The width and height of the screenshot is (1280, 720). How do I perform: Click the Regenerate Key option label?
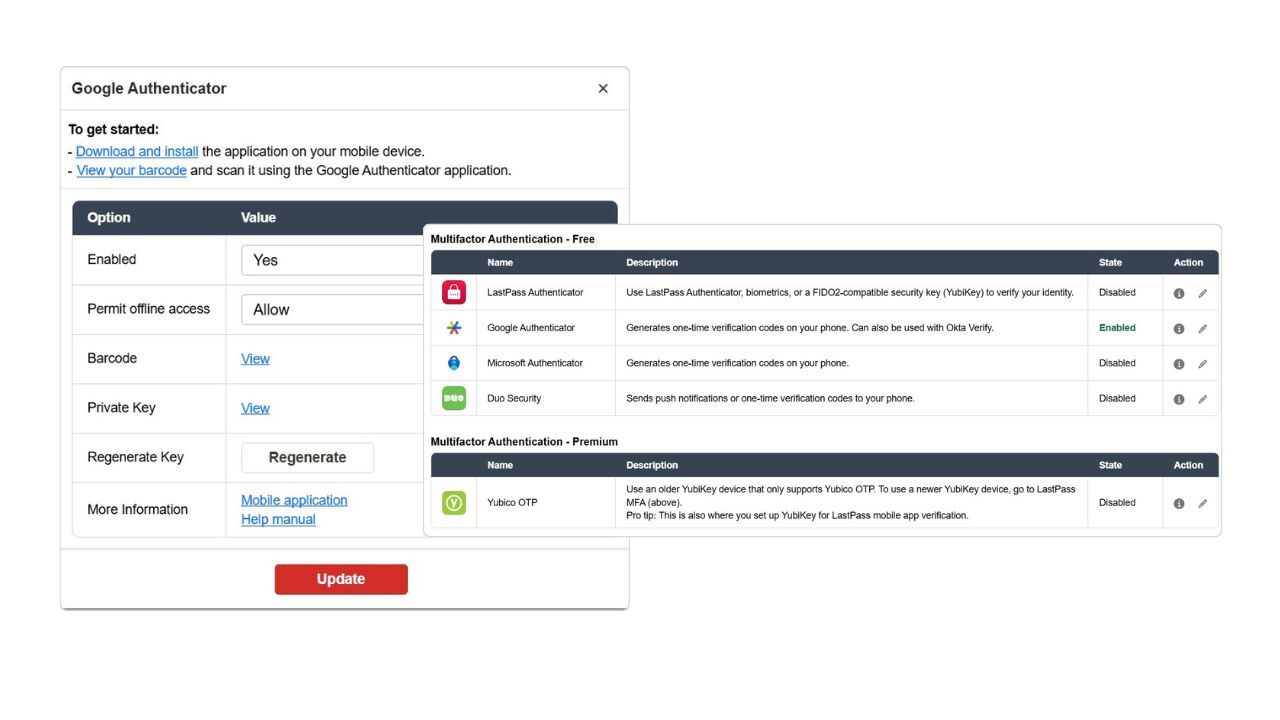(x=135, y=457)
